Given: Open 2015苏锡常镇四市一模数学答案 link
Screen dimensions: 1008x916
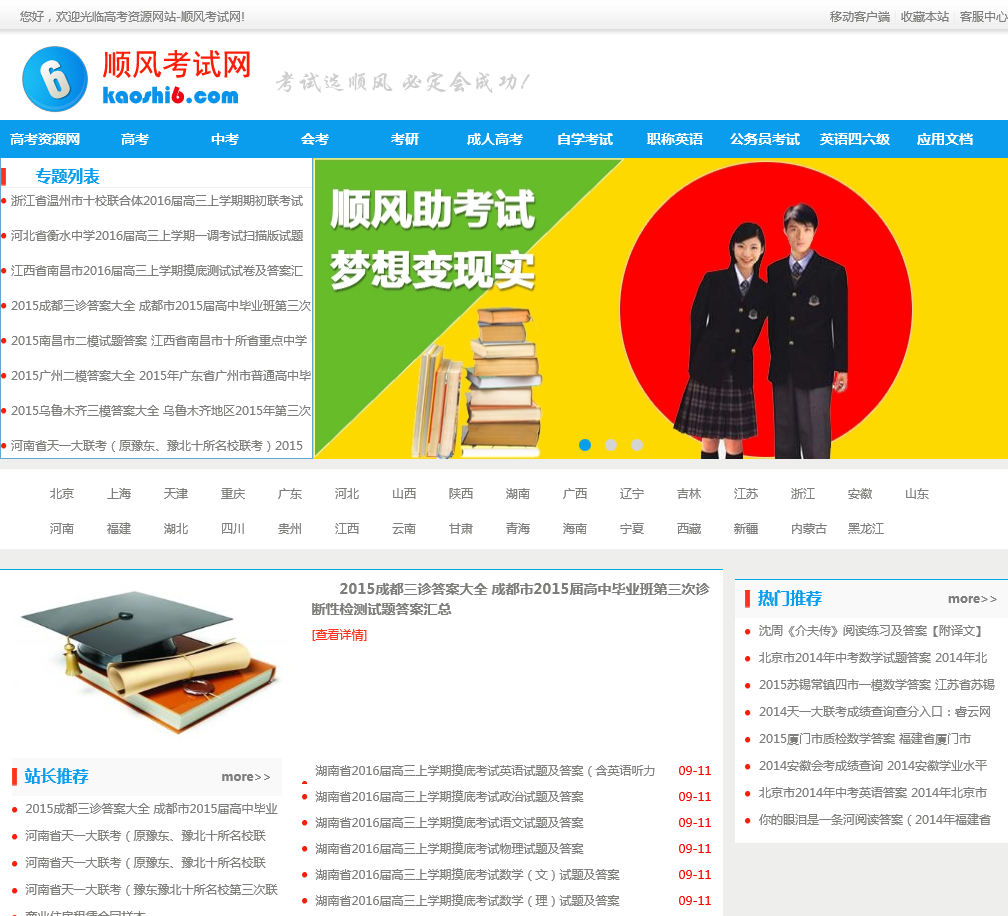Looking at the screenshot, I should pyautogui.click(x=876, y=685).
